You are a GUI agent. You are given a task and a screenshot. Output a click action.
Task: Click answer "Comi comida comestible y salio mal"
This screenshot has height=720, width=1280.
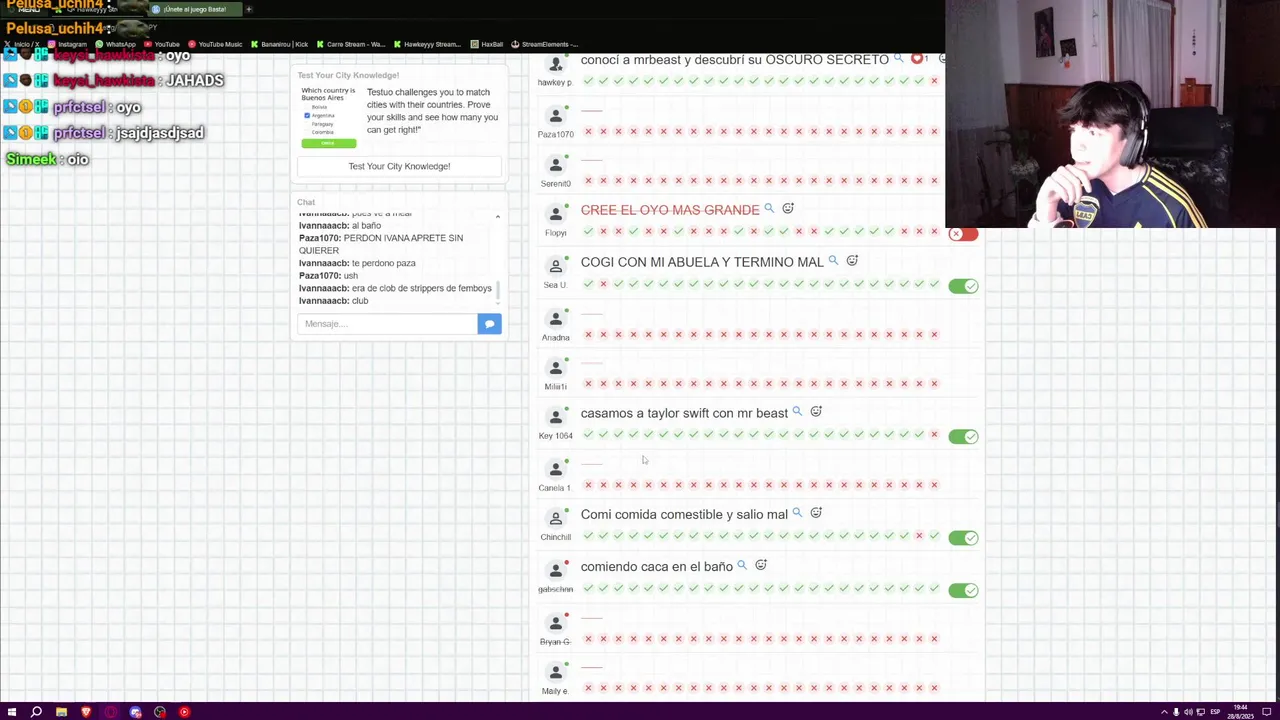coord(684,514)
